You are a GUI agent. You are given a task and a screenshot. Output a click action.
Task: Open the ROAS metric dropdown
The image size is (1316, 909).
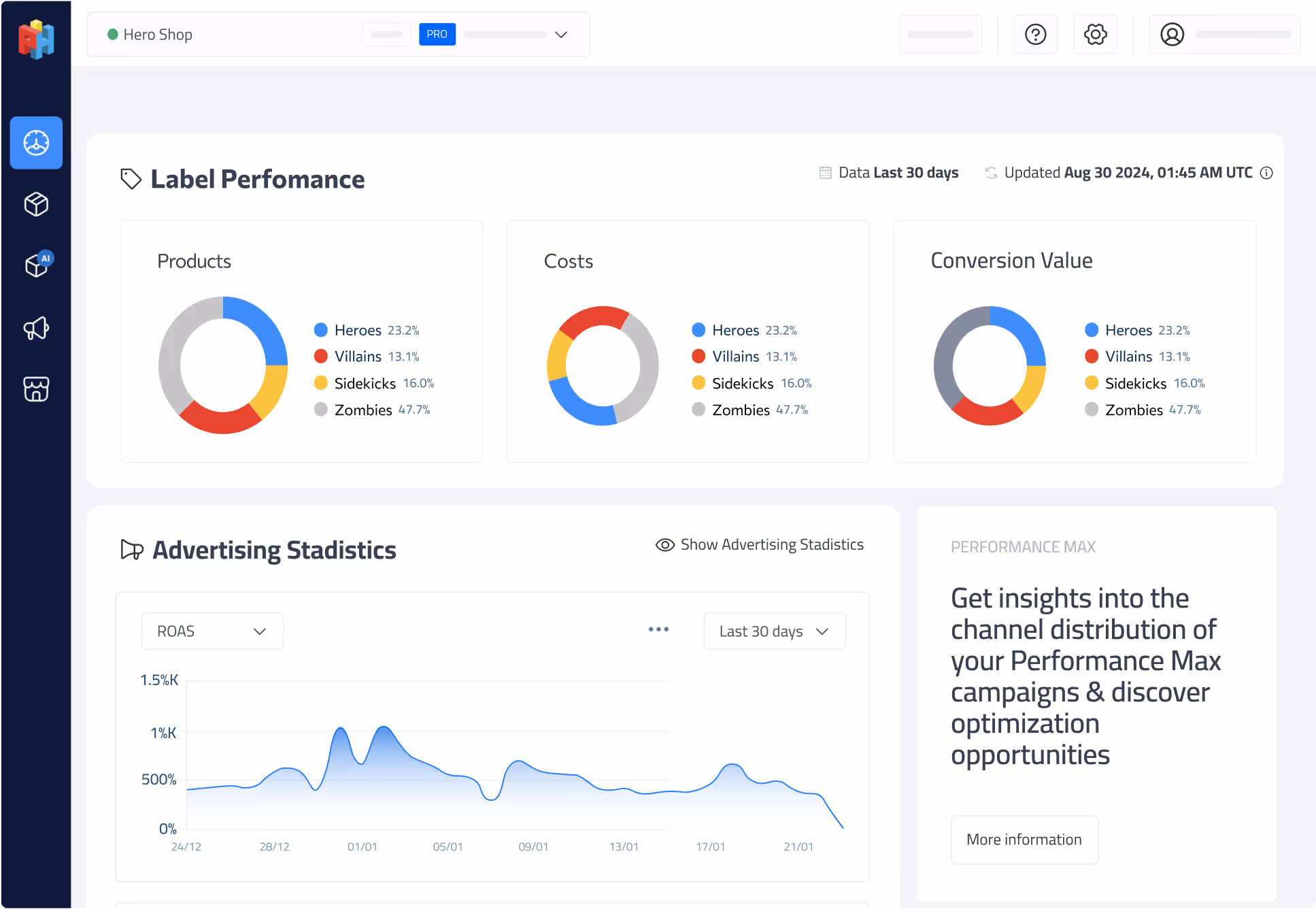(212, 631)
